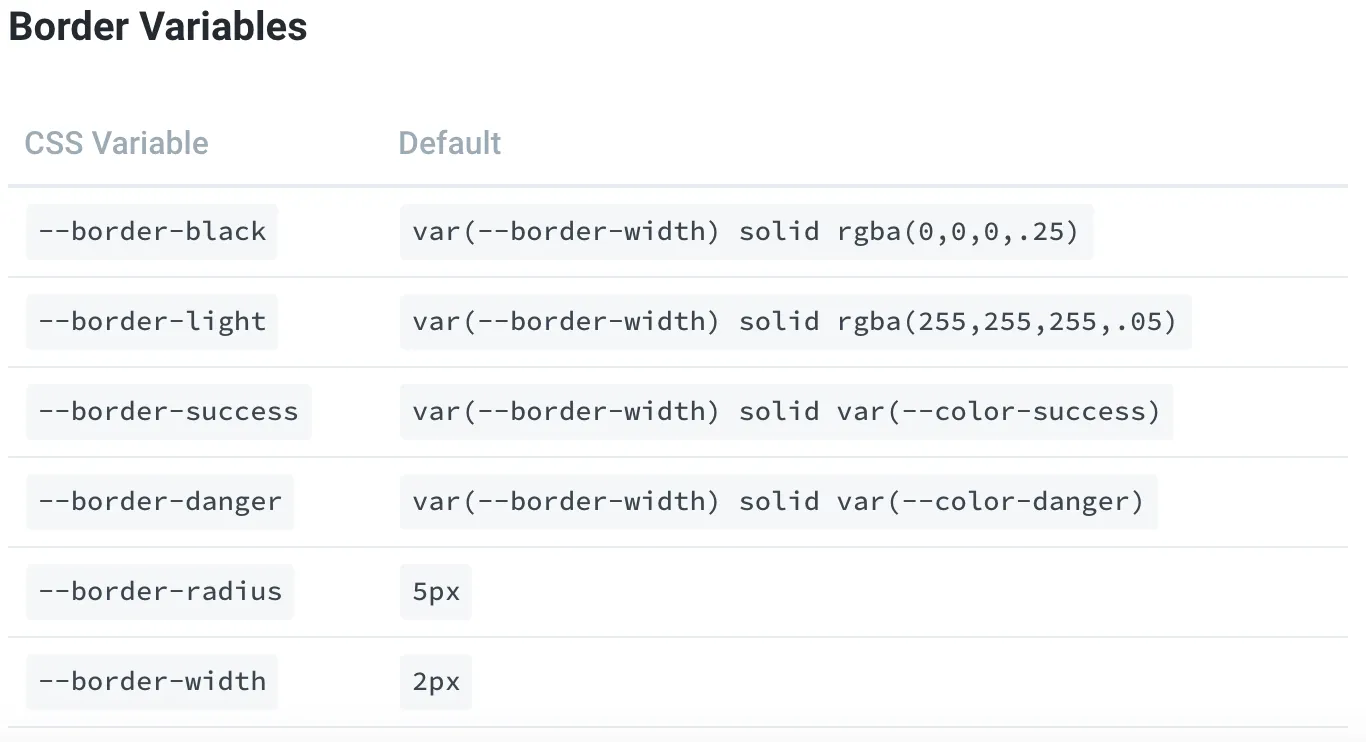Select the --border-danger variable code

(x=160, y=502)
